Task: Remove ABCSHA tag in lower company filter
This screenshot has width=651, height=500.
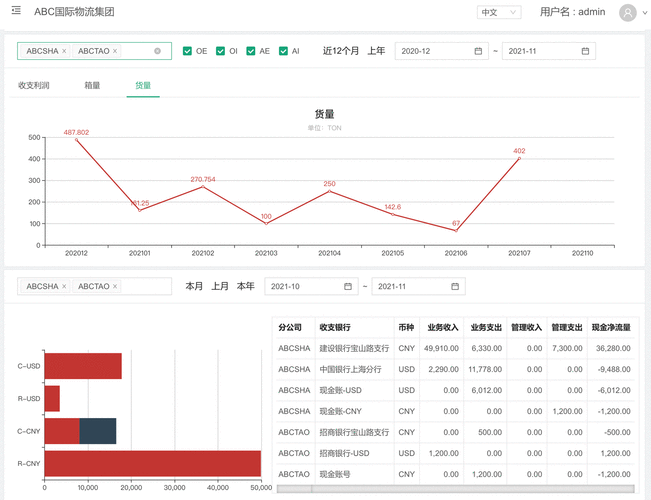Action: tap(64, 287)
